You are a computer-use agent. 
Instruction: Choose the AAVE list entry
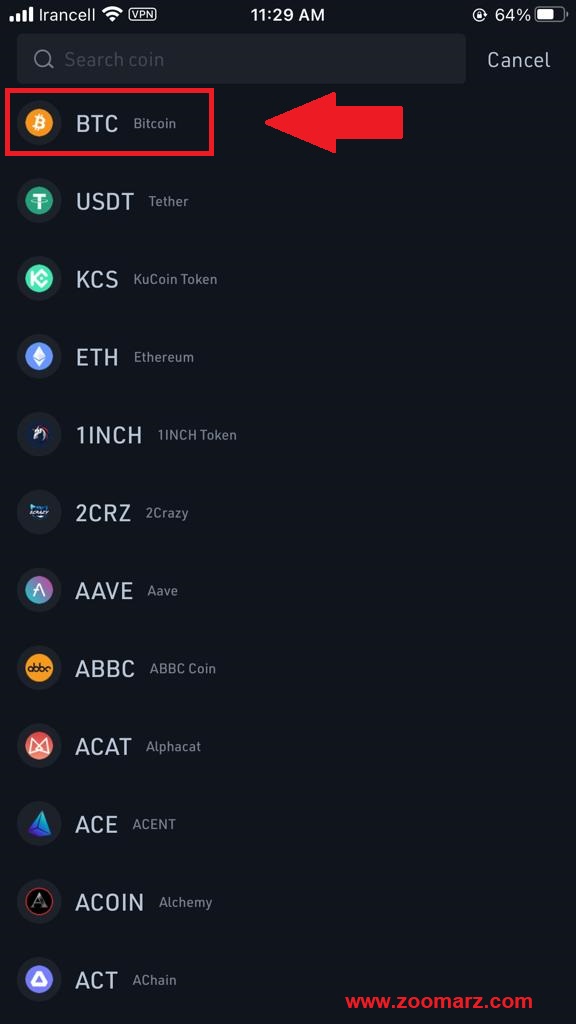point(288,590)
